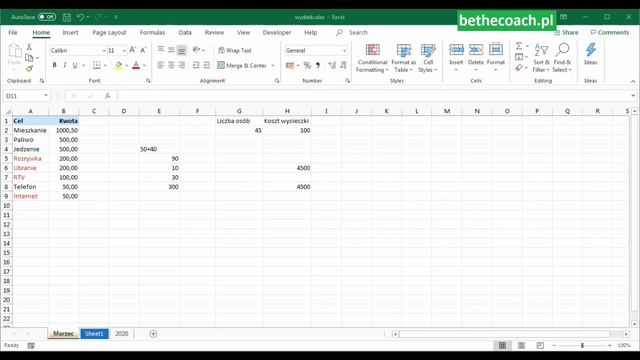Select Middle Align icon
640x360 pixels.
click(x=171, y=50)
